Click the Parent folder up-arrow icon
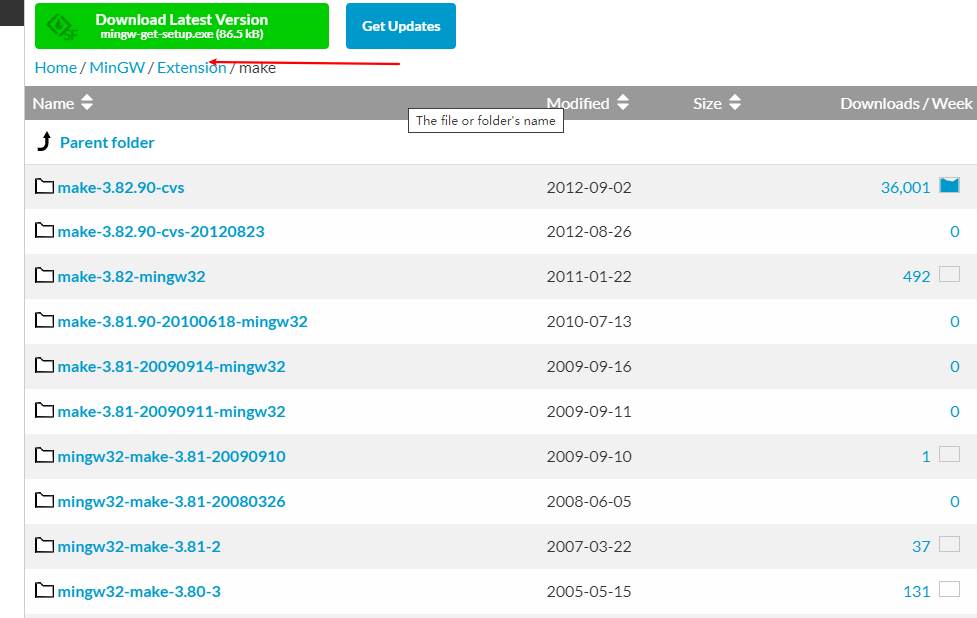The width and height of the screenshot is (977, 618). coord(44,141)
